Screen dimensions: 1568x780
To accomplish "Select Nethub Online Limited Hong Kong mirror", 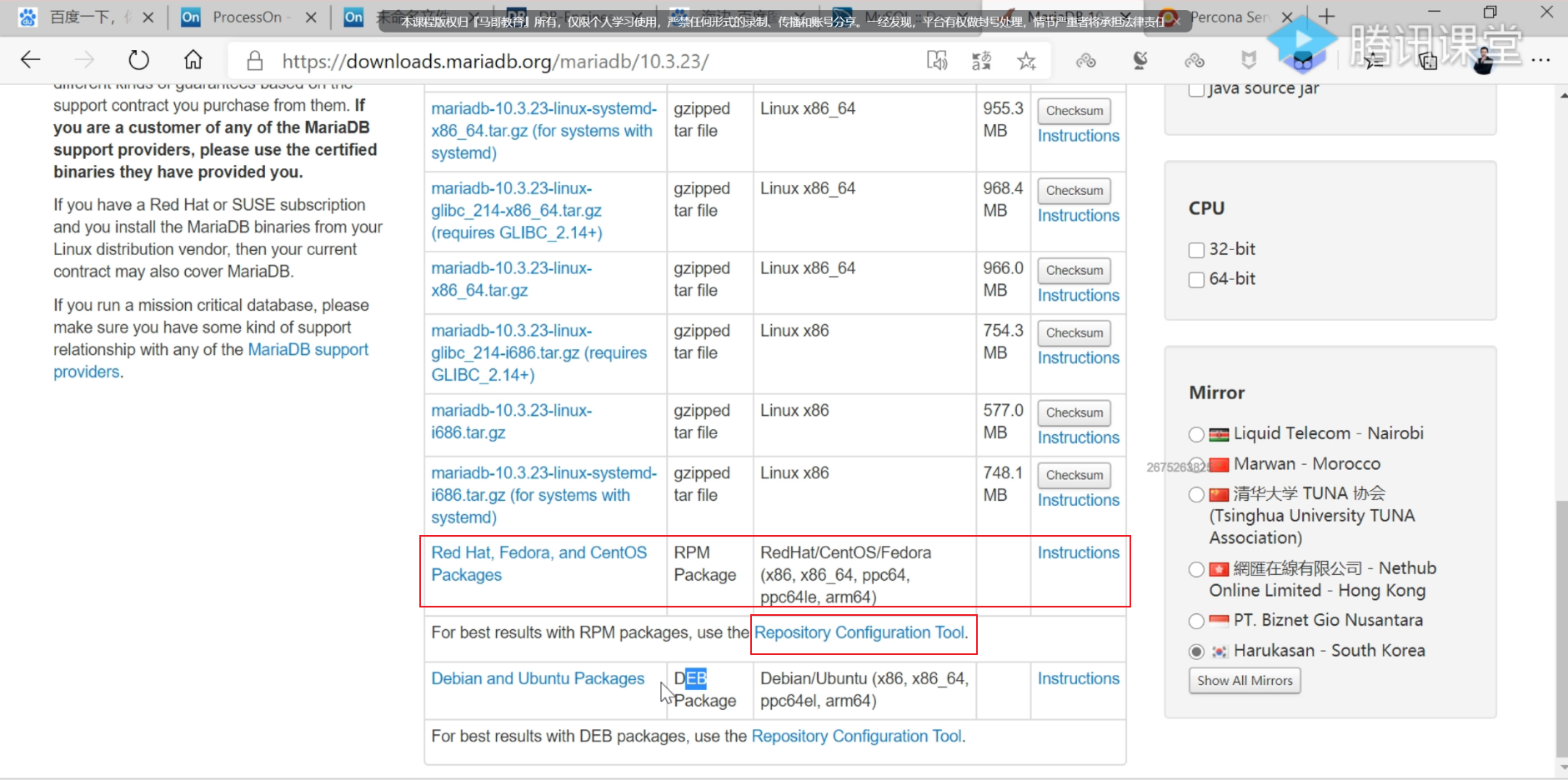I will [x=1196, y=569].
